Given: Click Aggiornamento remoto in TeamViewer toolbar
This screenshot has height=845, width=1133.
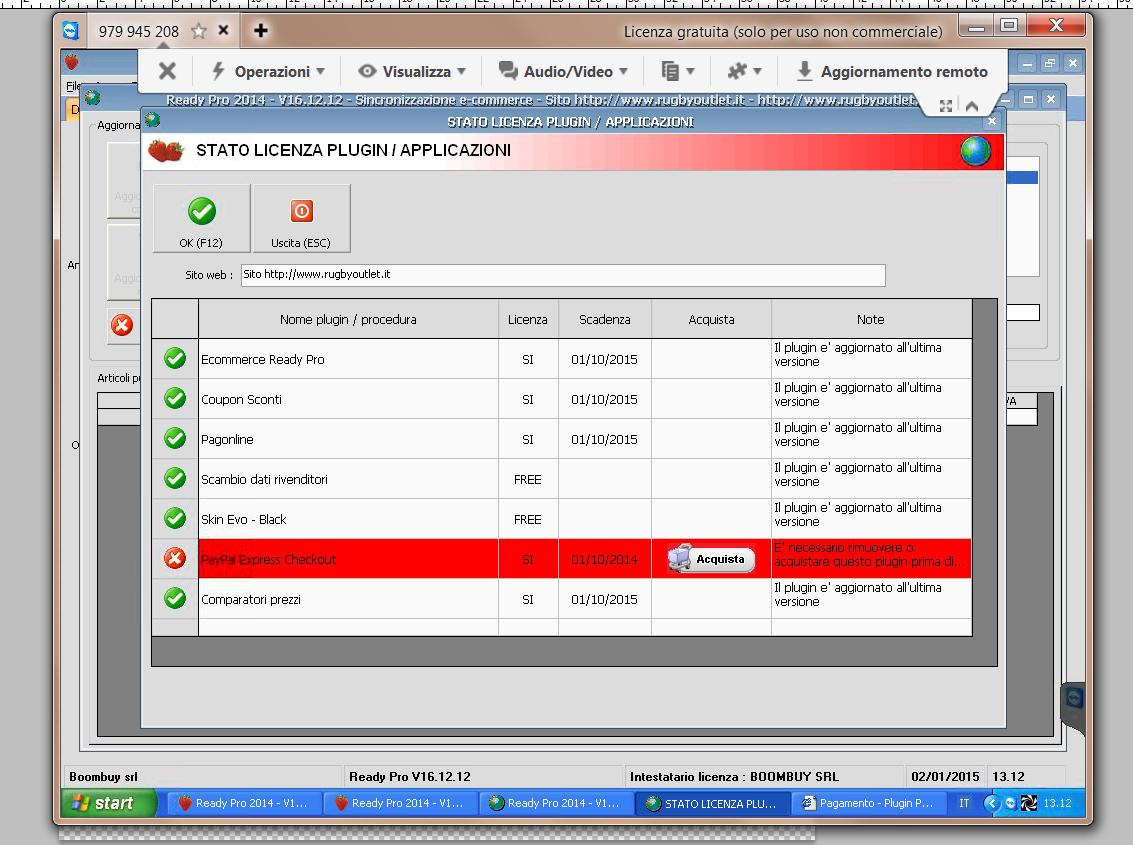Looking at the screenshot, I should pyautogui.click(x=892, y=72).
